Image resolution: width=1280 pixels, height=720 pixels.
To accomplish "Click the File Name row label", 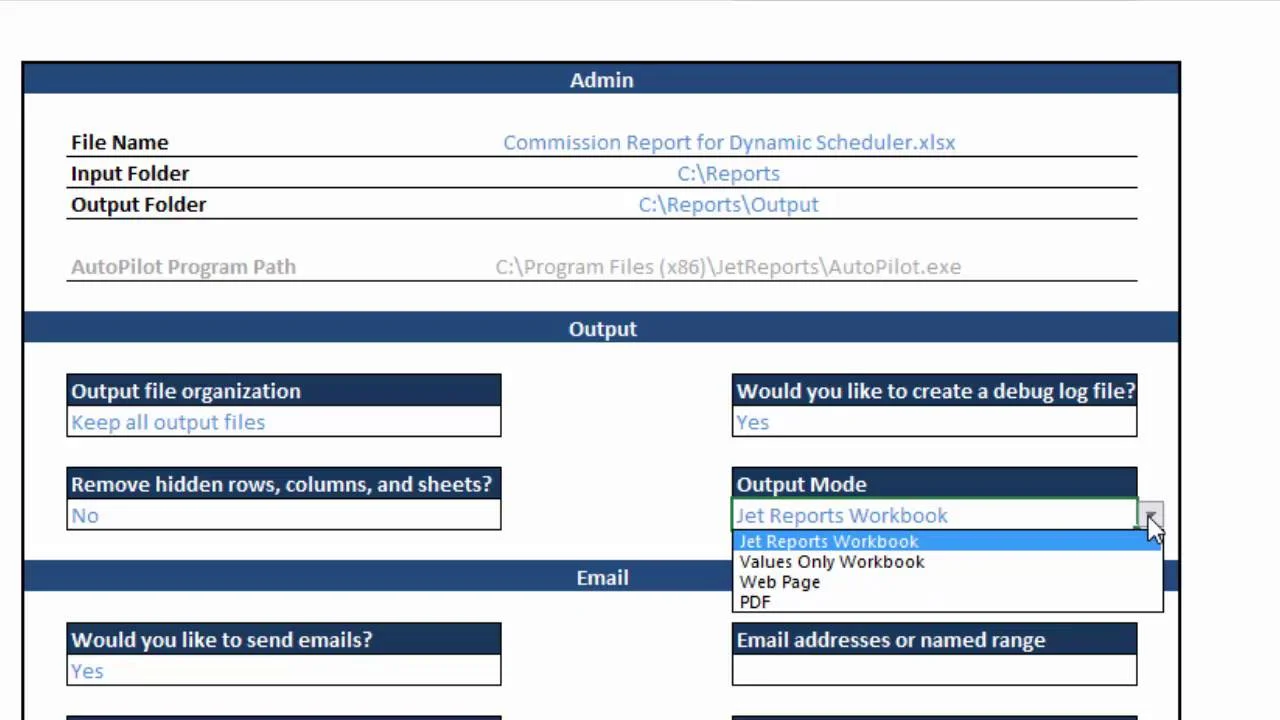I will point(119,143).
